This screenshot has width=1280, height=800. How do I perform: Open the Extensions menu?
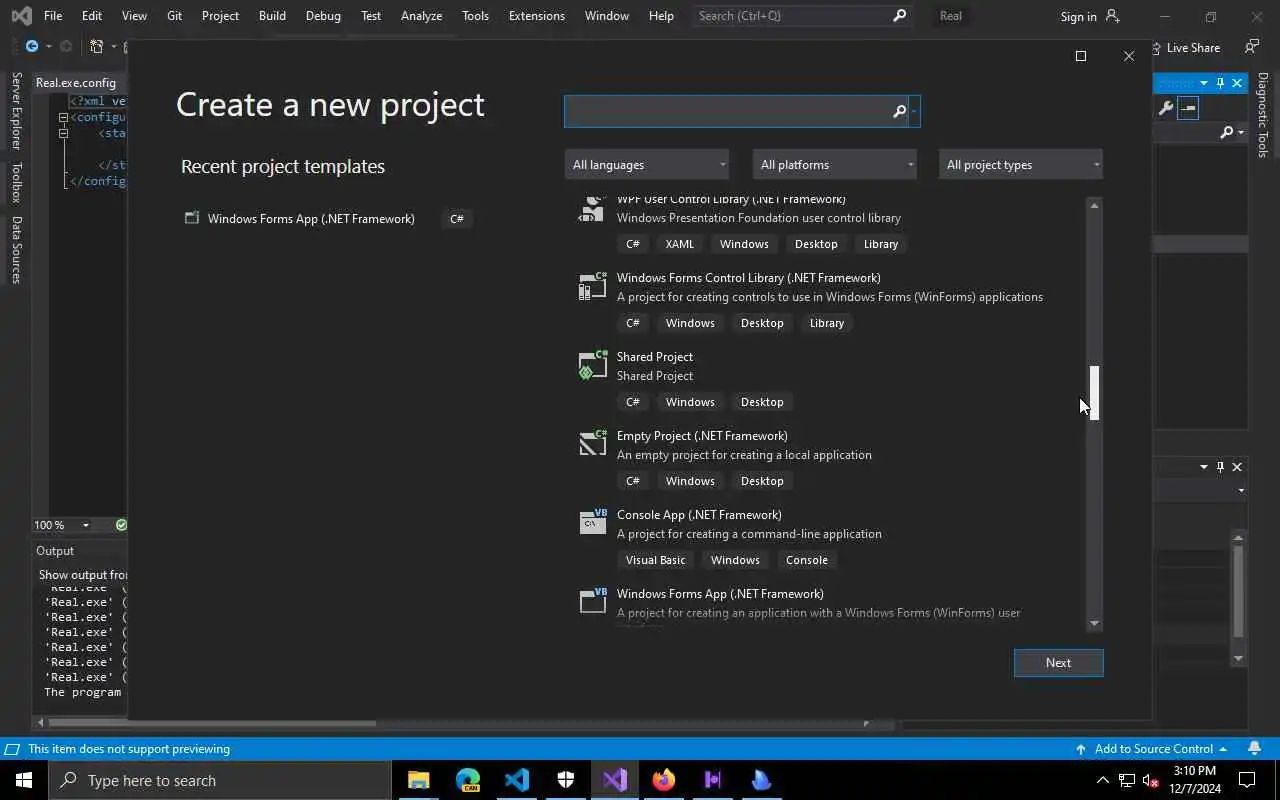(x=536, y=16)
